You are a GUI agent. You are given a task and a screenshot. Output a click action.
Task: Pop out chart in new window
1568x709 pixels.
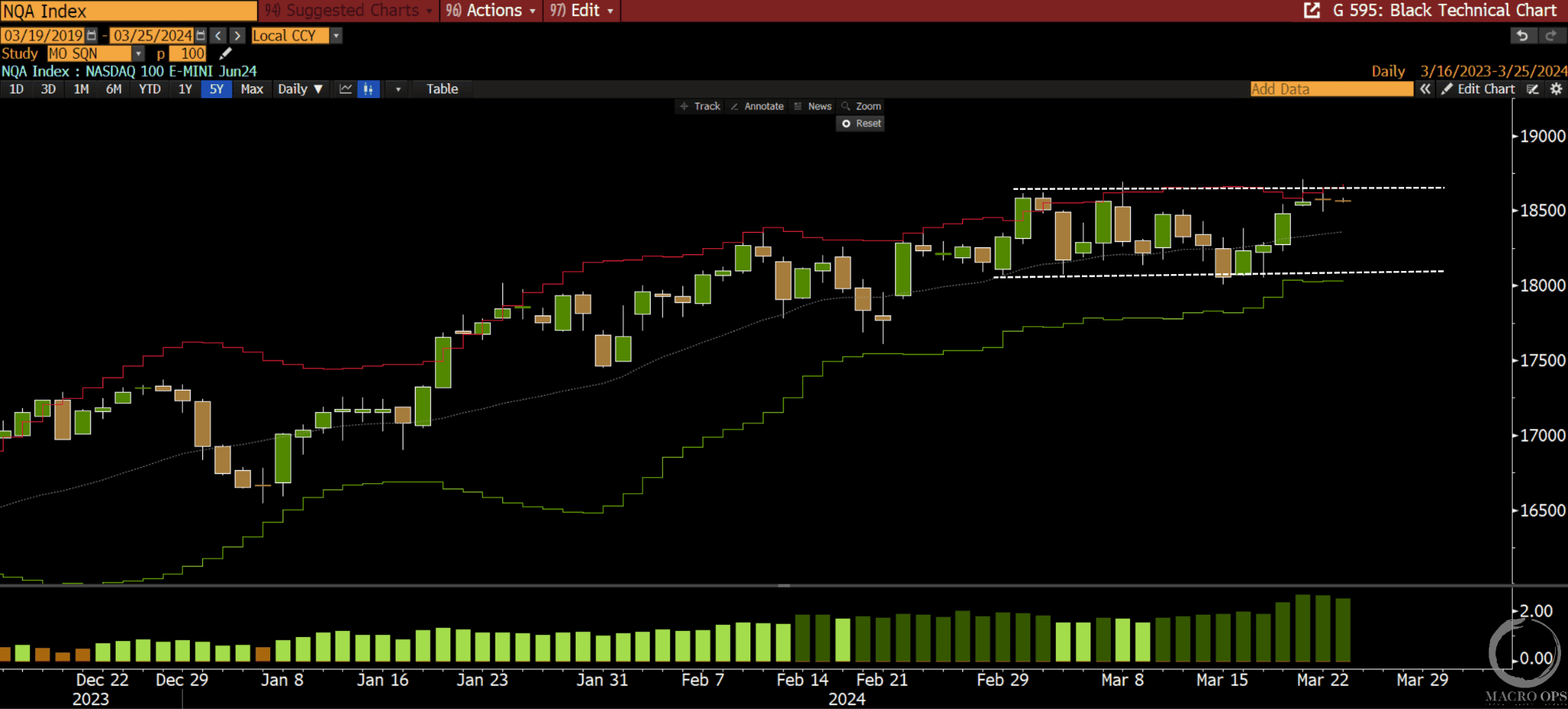coord(1312,11)
